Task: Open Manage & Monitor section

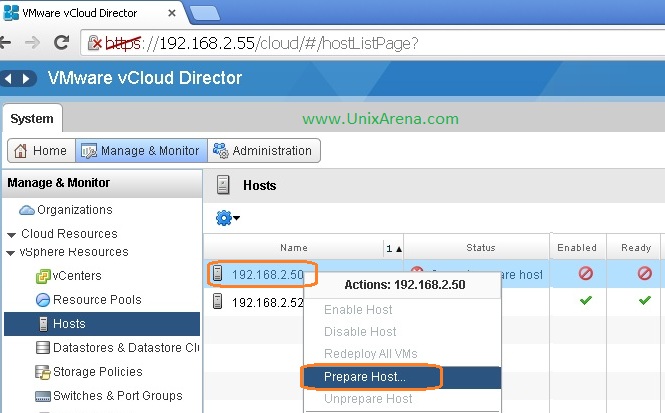Action: click(141, 151)
